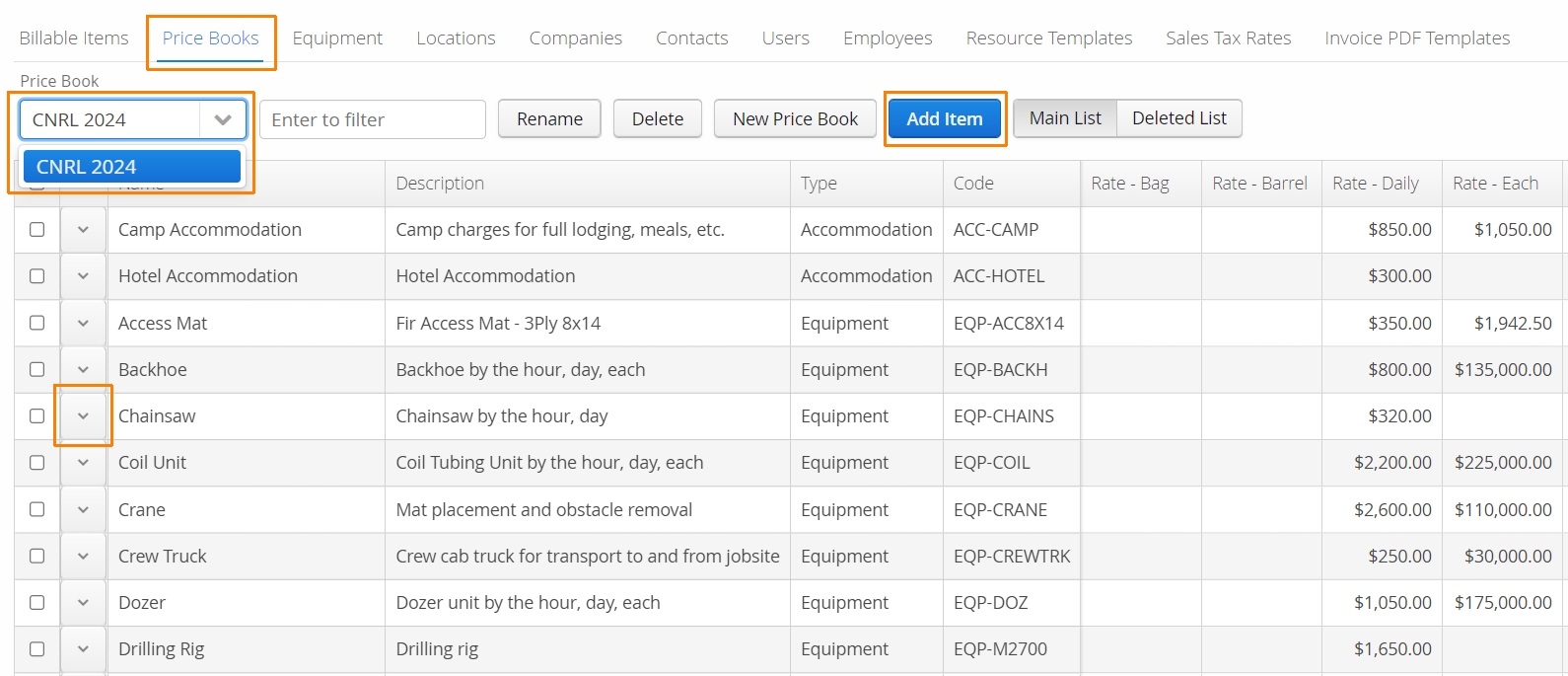Tick the Backhoe row checkbox
The height and width of the screenshot is (676, 1568).
pyautogui.click(x=37, y=369)
